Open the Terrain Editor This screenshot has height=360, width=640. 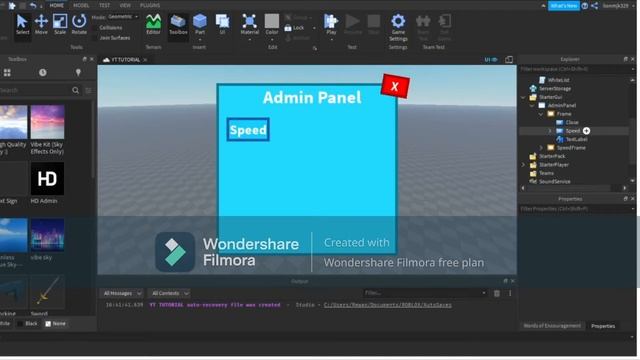(153, 24)
